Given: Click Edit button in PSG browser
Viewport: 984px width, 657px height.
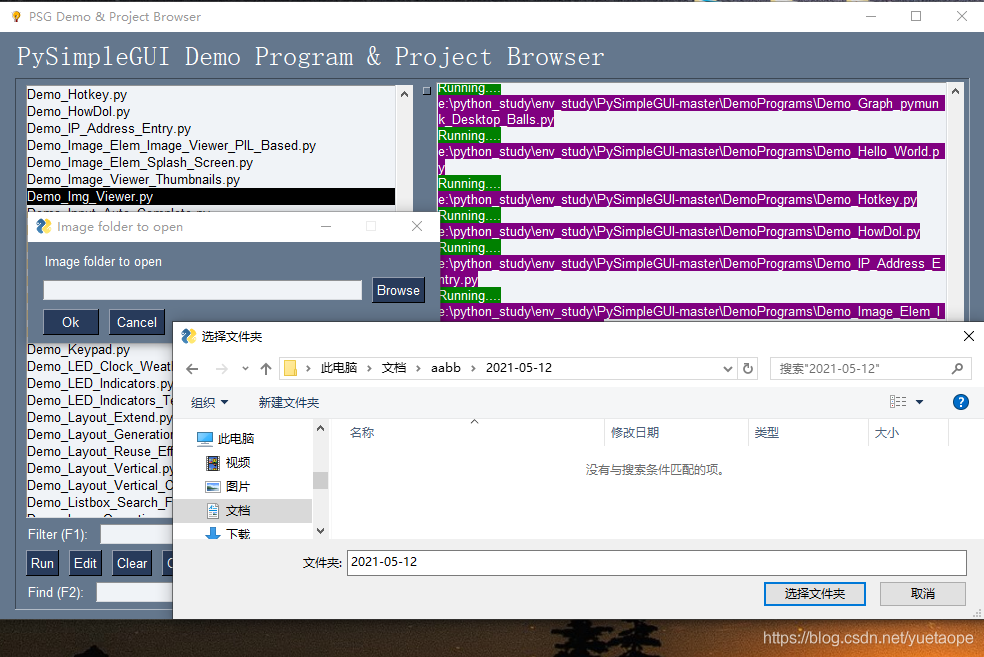Looking at the screenshot, I should (x=85, y=564).
